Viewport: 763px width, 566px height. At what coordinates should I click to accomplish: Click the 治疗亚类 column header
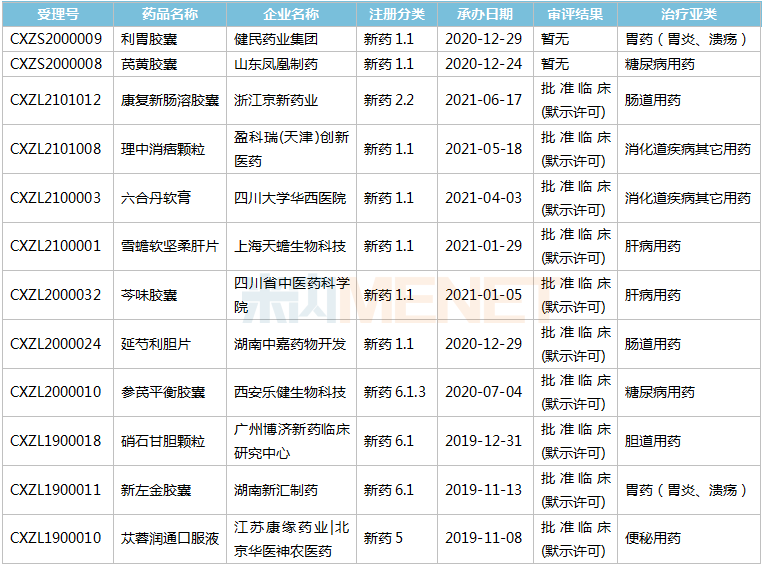689,14
